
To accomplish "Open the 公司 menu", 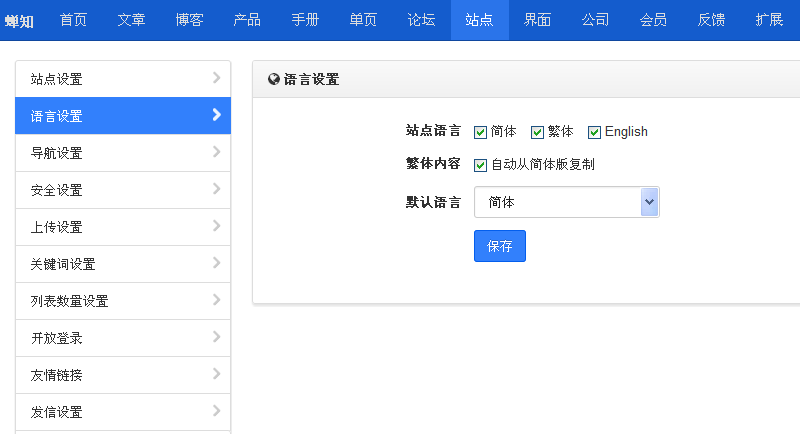I will click(x=595, y=20).
